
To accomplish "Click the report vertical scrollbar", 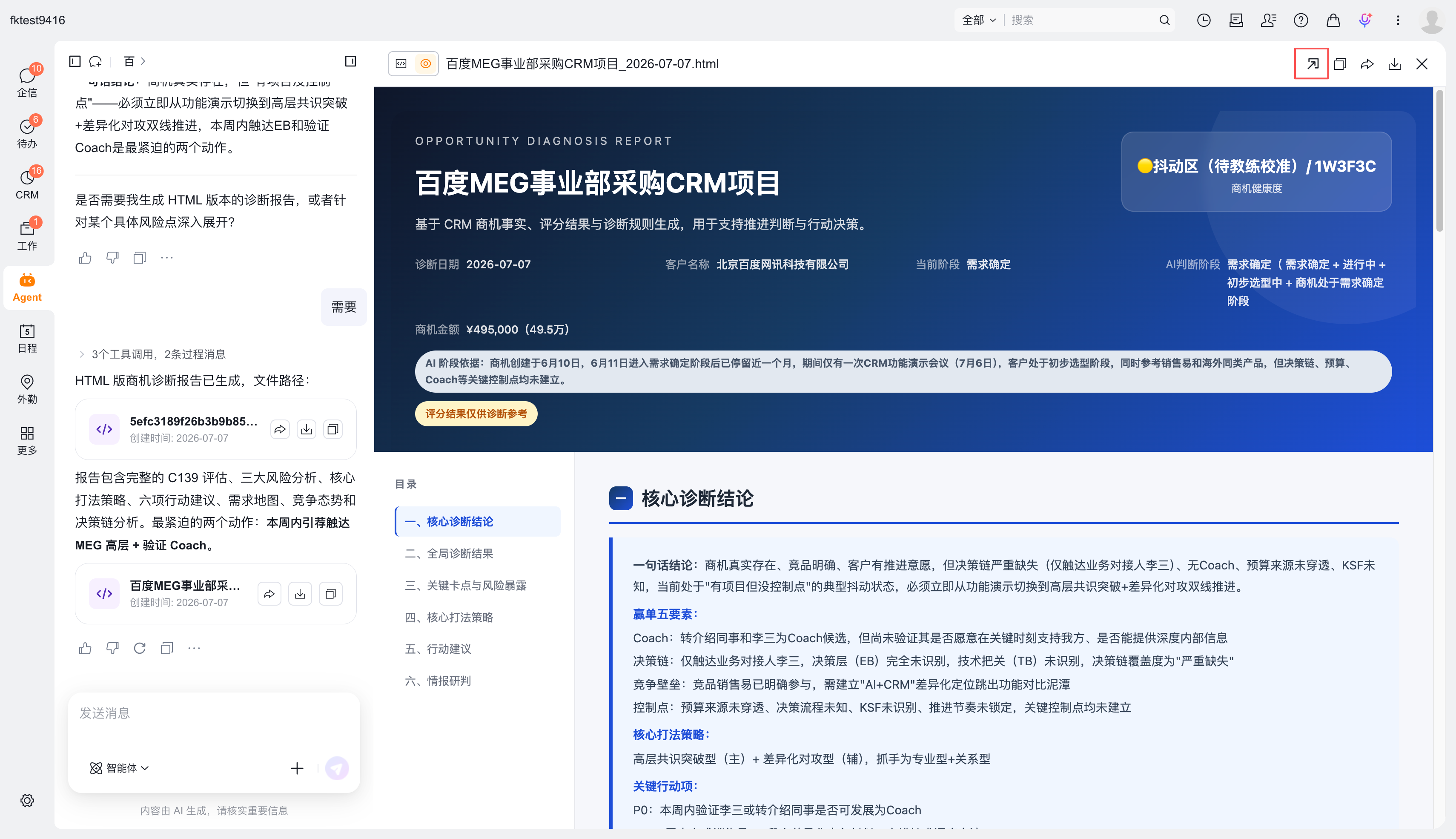I will click(x=1439, y=161).
